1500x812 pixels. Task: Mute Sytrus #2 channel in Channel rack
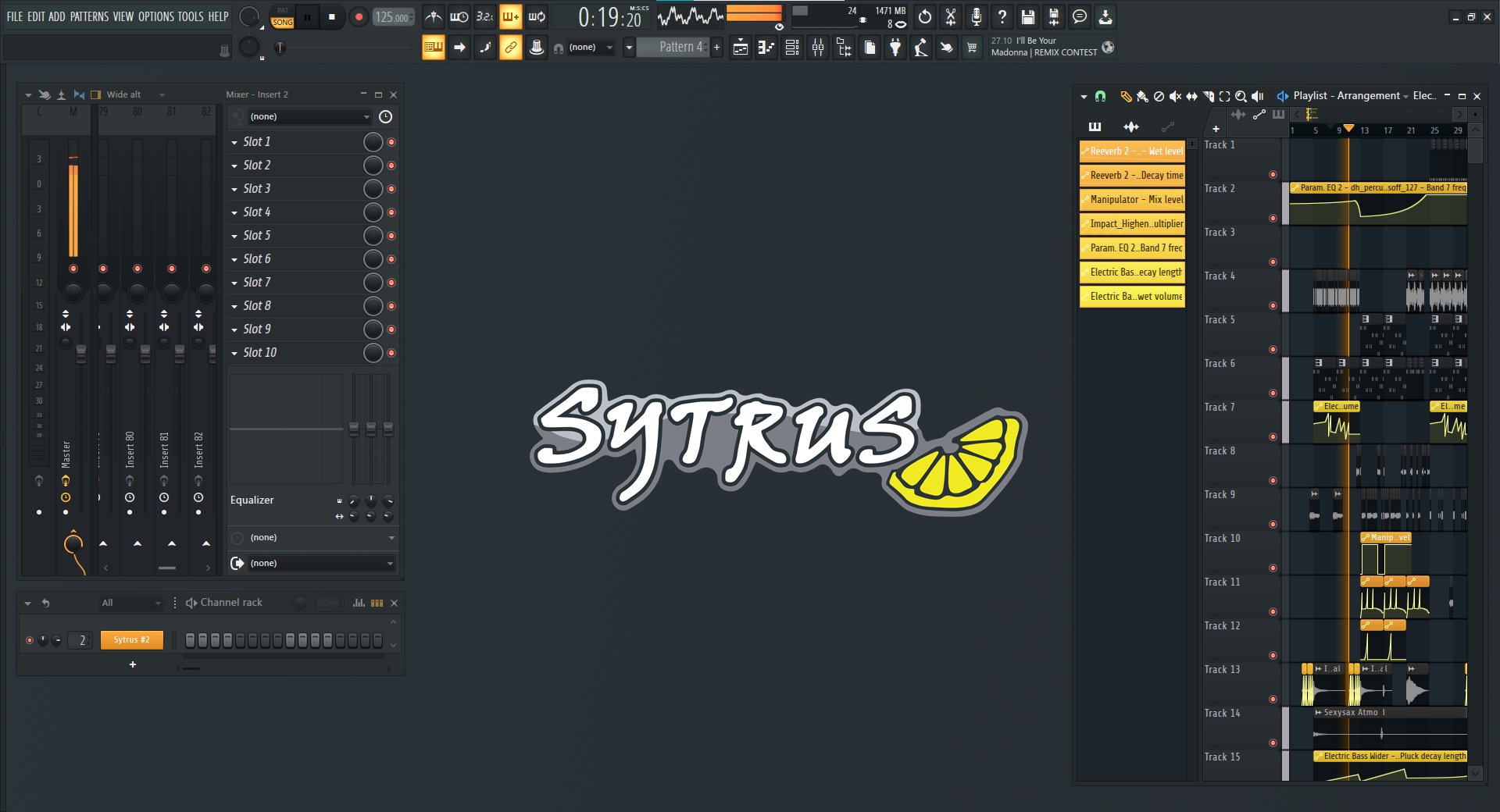(30, 640)
